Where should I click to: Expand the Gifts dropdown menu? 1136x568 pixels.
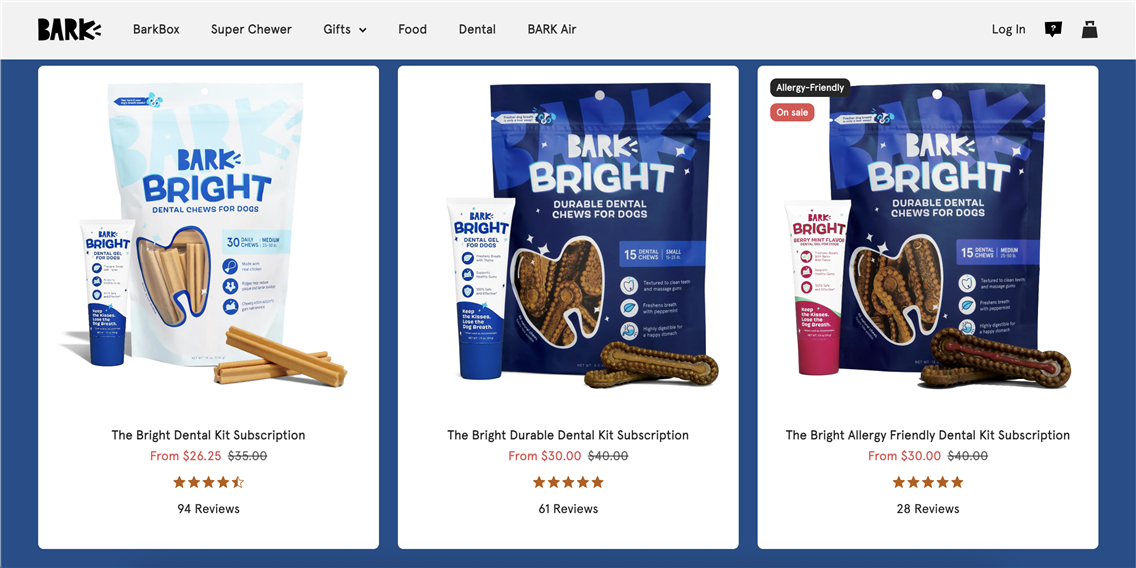[x=345, y=30]
